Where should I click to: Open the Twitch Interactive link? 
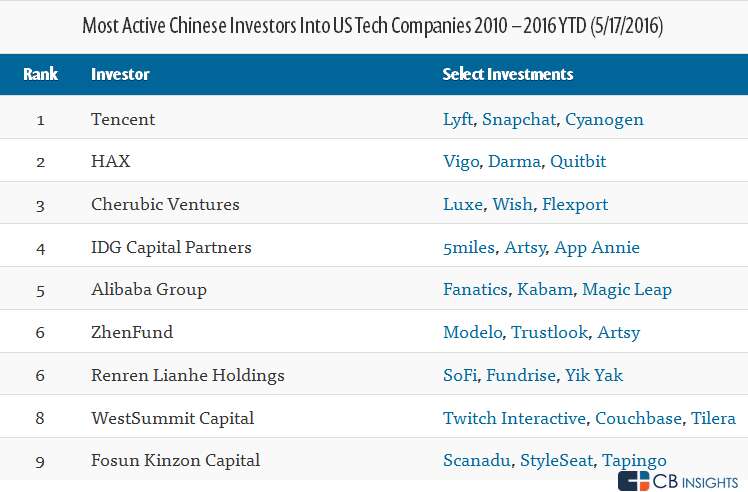[x=514, y=418]
